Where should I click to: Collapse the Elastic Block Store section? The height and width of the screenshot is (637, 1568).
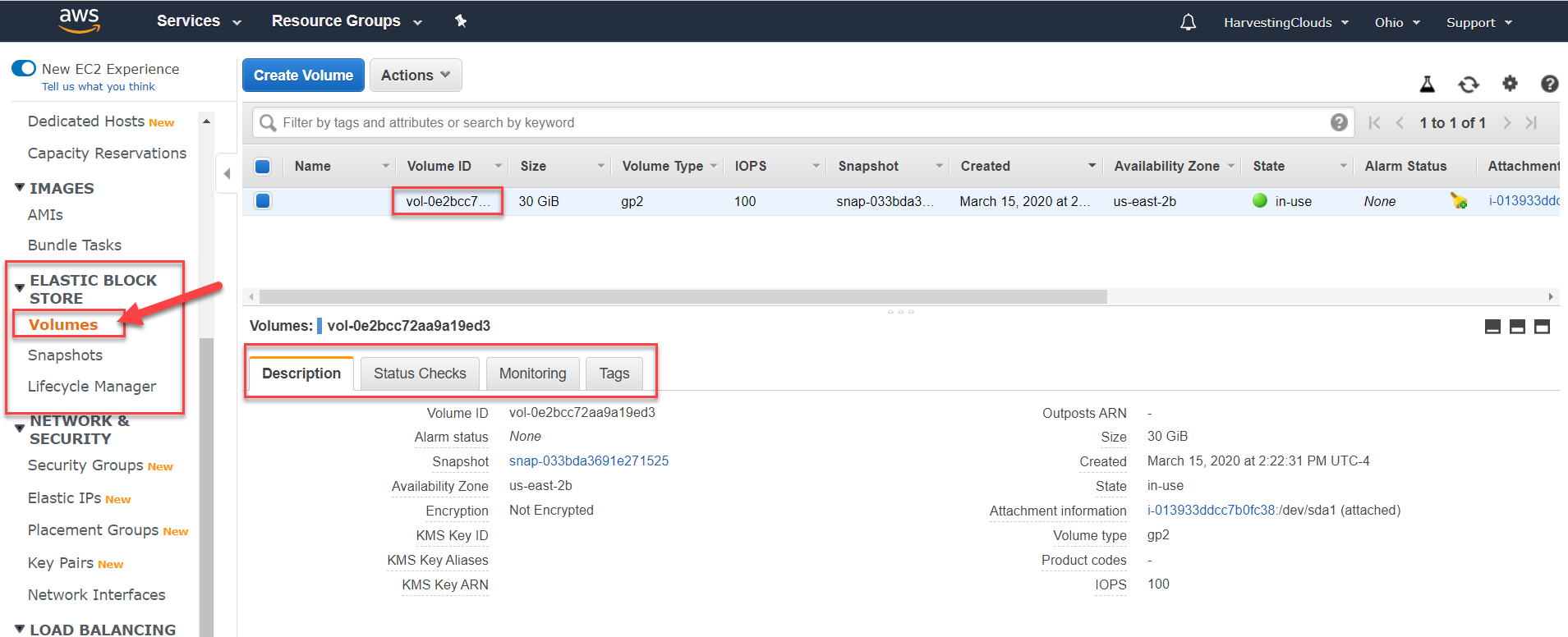[20, 288]
